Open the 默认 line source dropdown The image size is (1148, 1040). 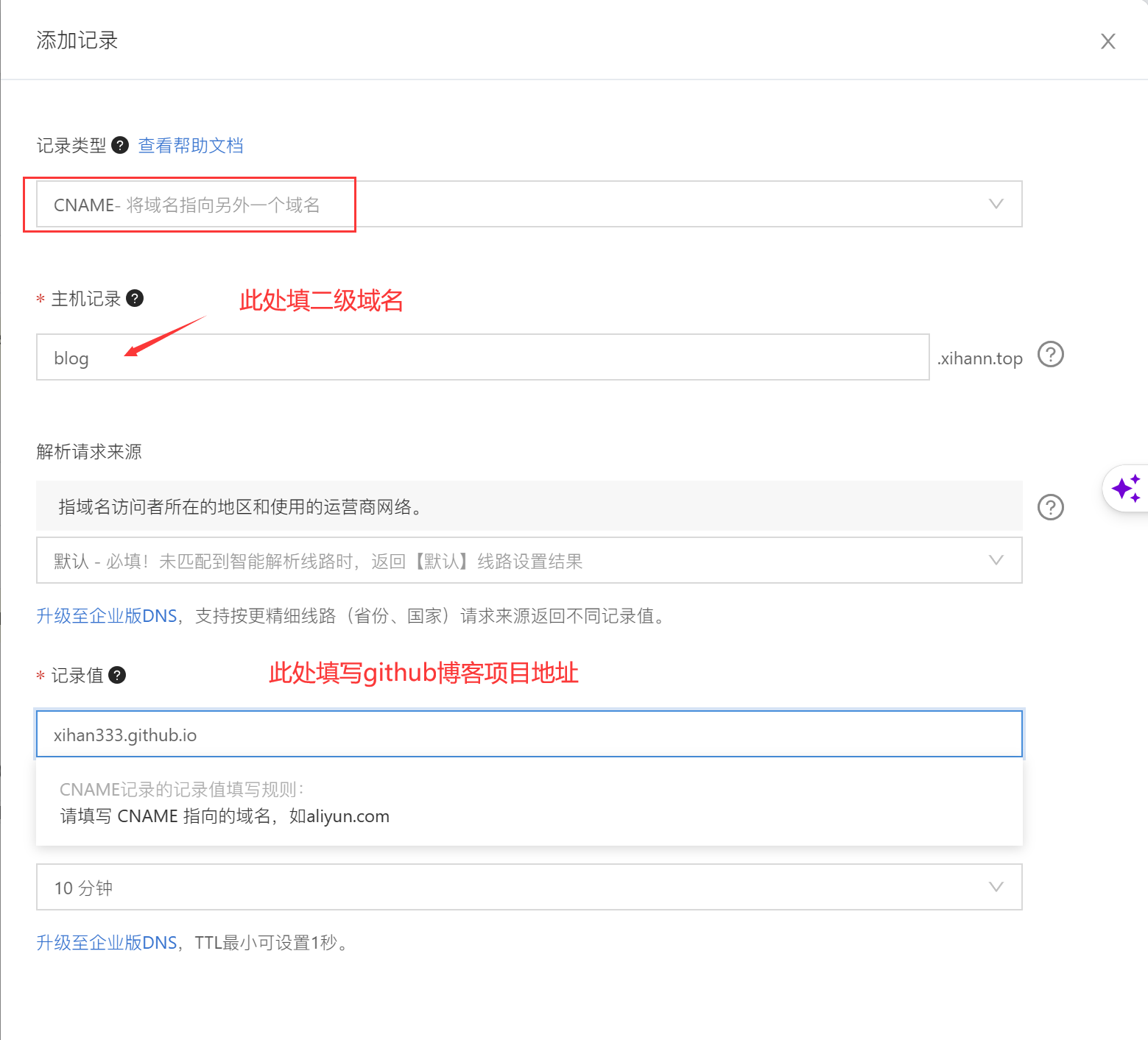(529, 560)
